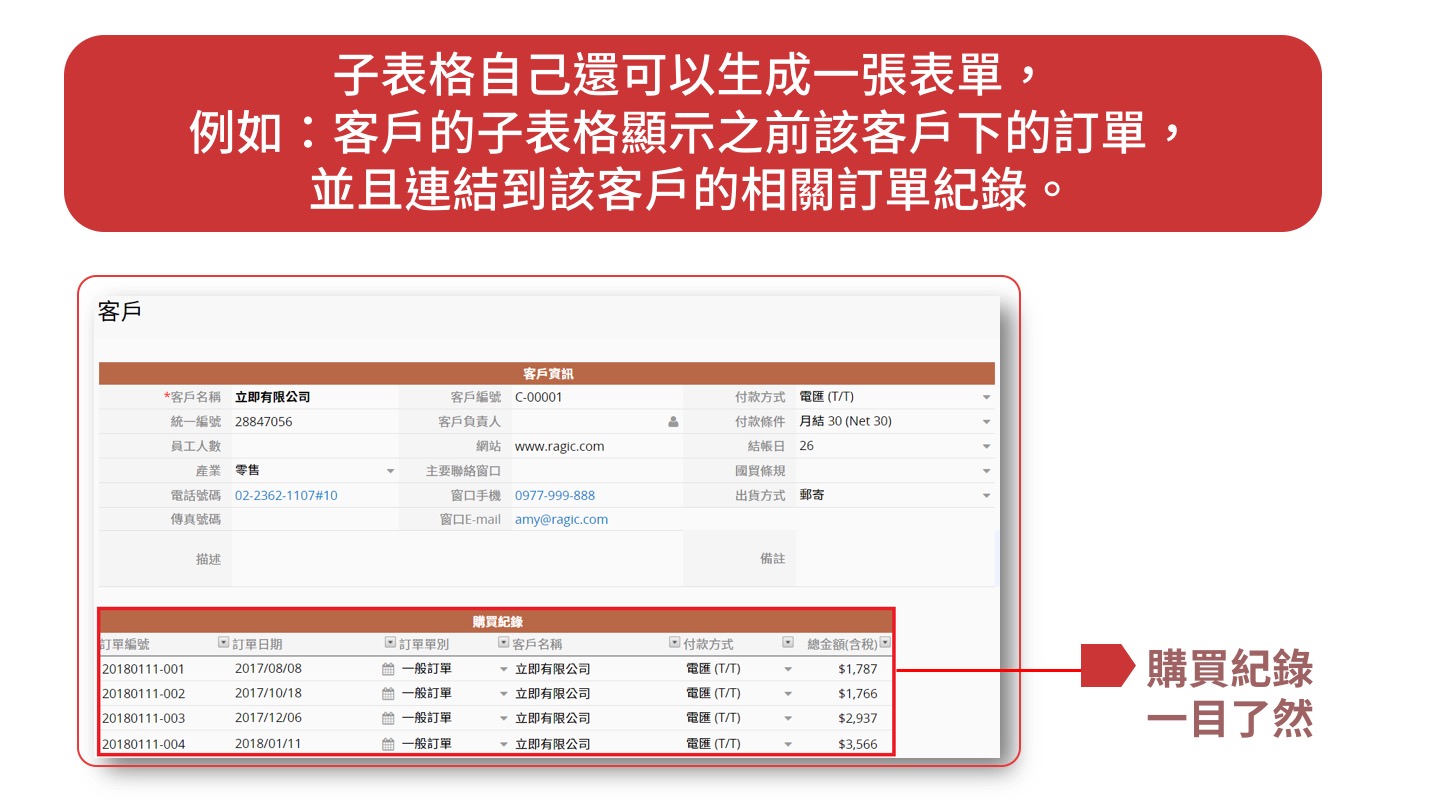
Task: Open the 付款方式 subtable column filter arrow
Action: point(788,643)
